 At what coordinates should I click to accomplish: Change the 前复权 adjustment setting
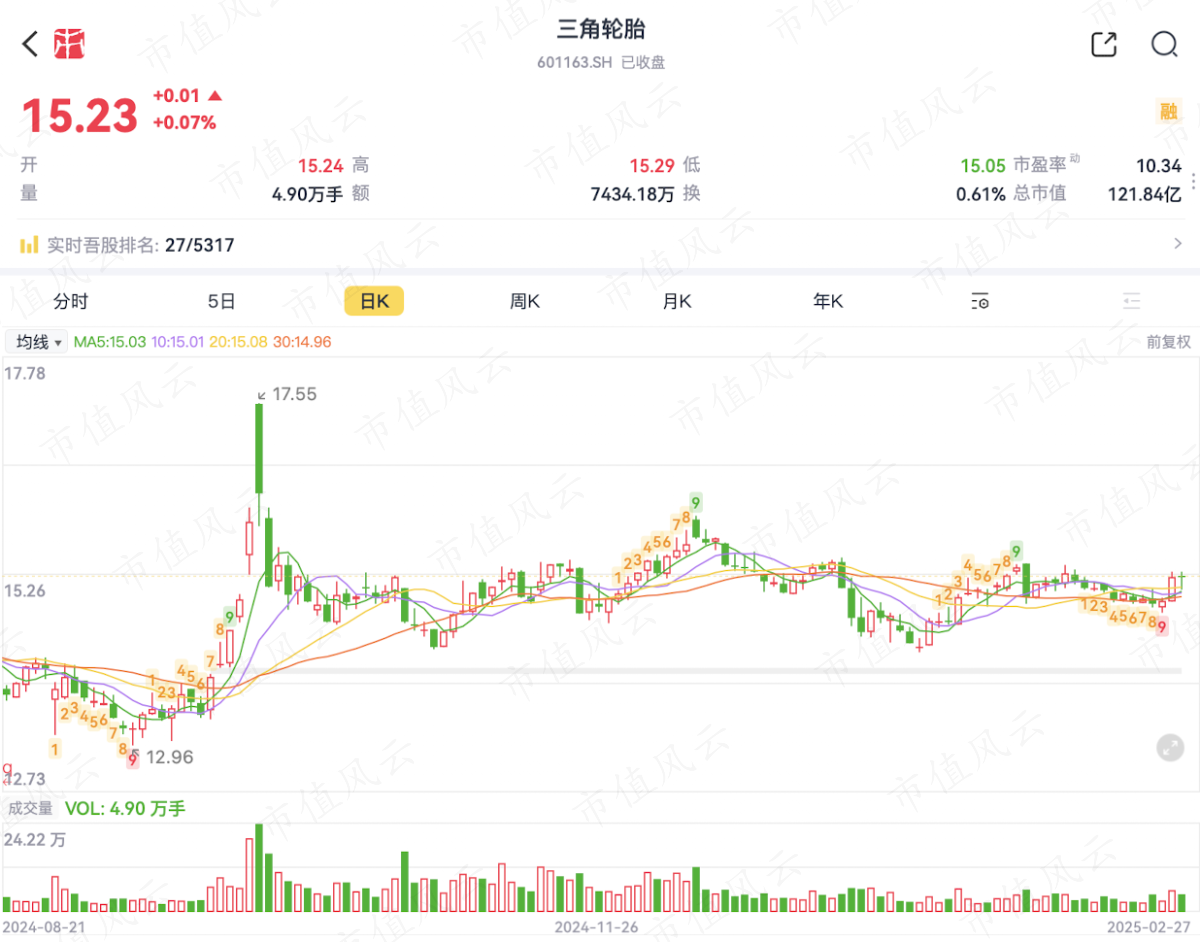pos(1168,342)
